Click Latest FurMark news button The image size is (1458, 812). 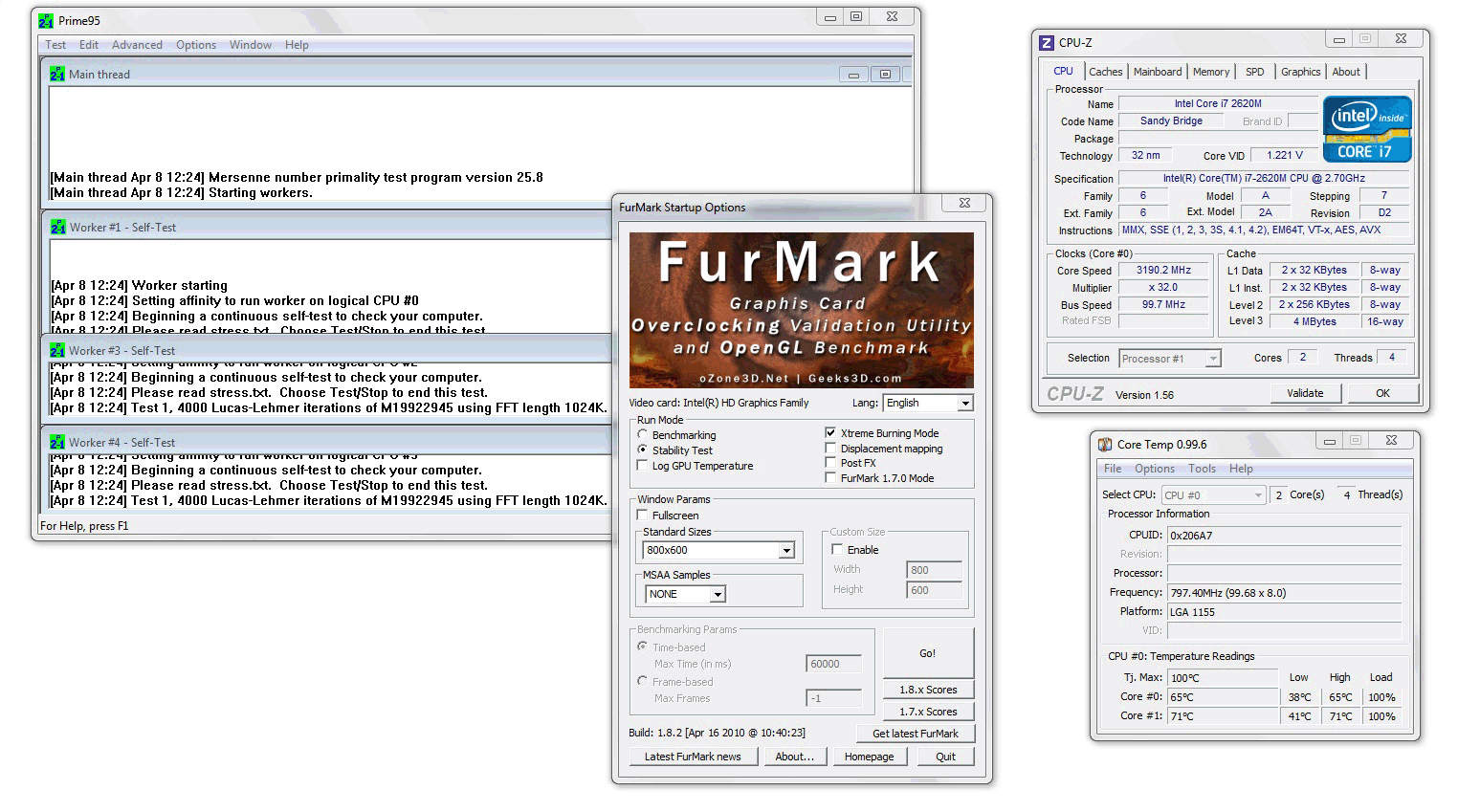click(x=693, y=757)
